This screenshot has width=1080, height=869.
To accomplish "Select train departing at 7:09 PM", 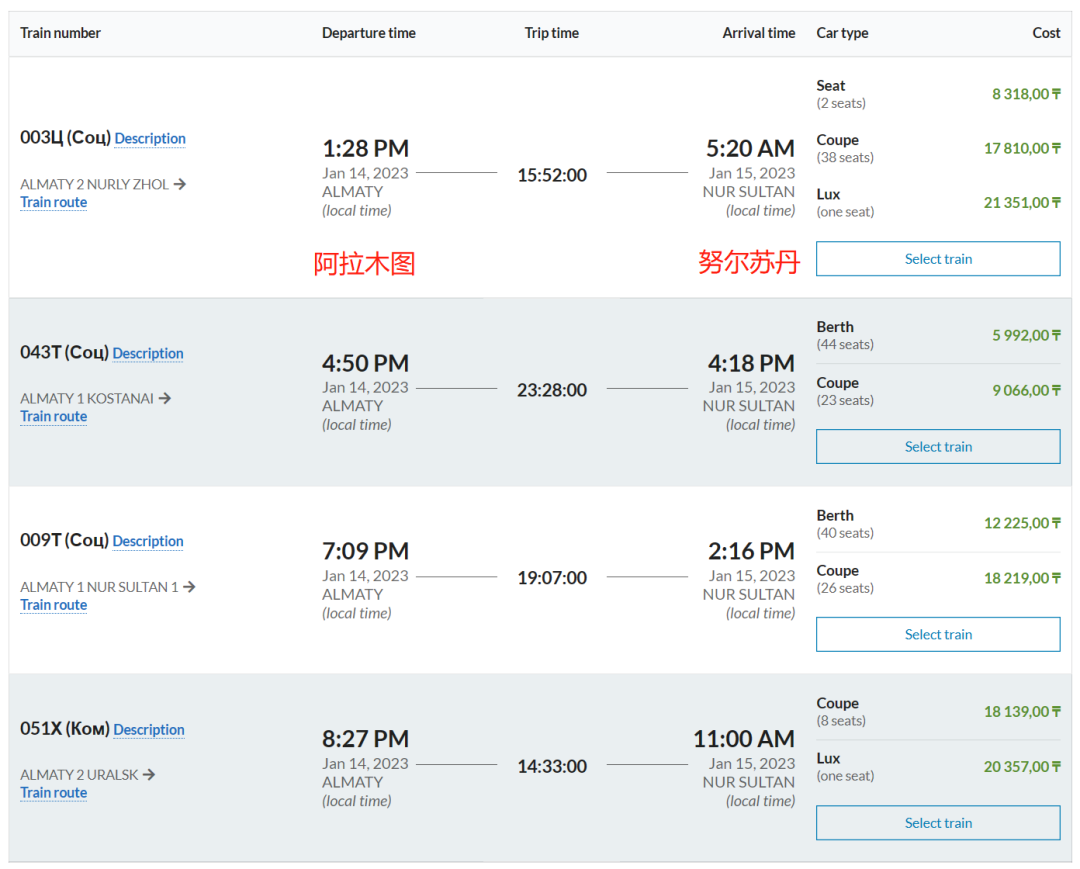I will pos(938,635).
